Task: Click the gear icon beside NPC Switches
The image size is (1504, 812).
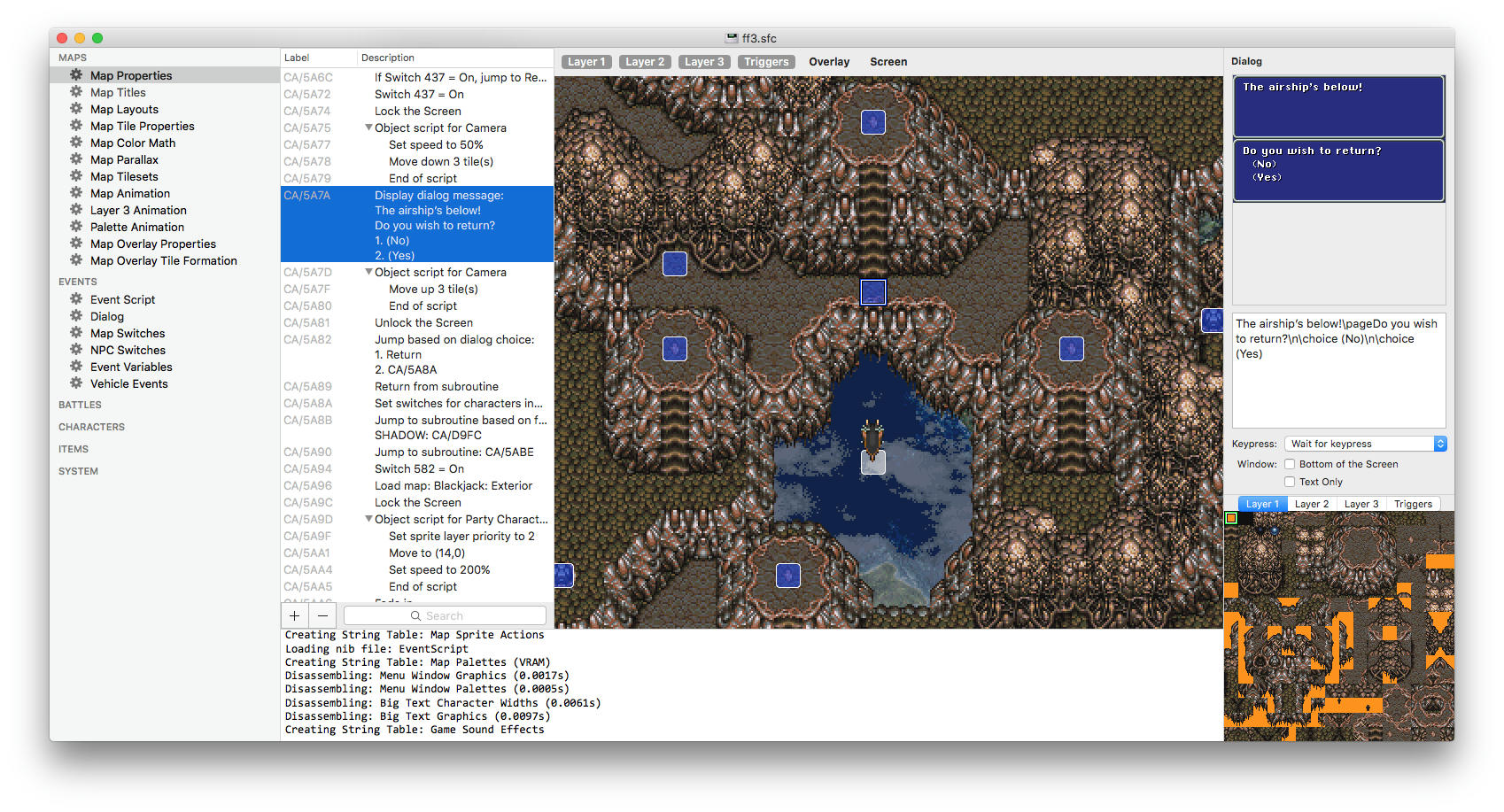Action: (x=76, y=350)
